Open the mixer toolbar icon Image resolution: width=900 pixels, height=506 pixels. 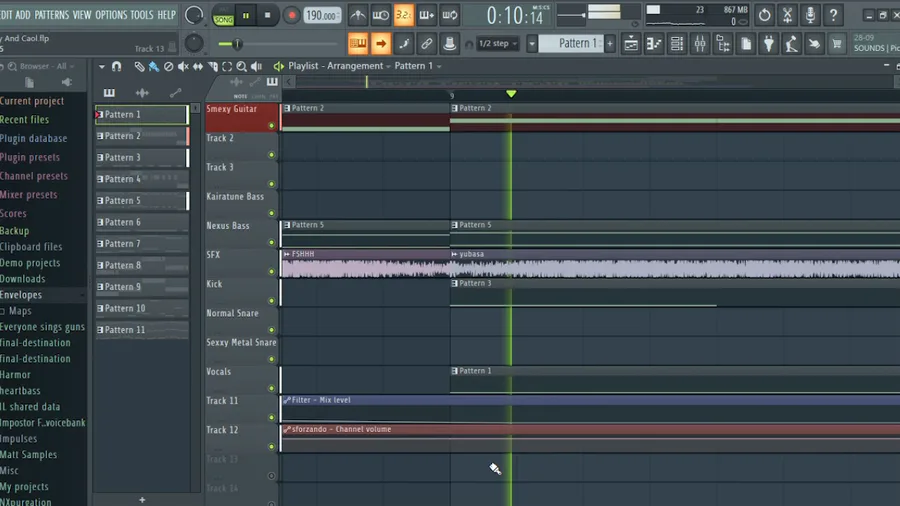(x=700, y=44)
